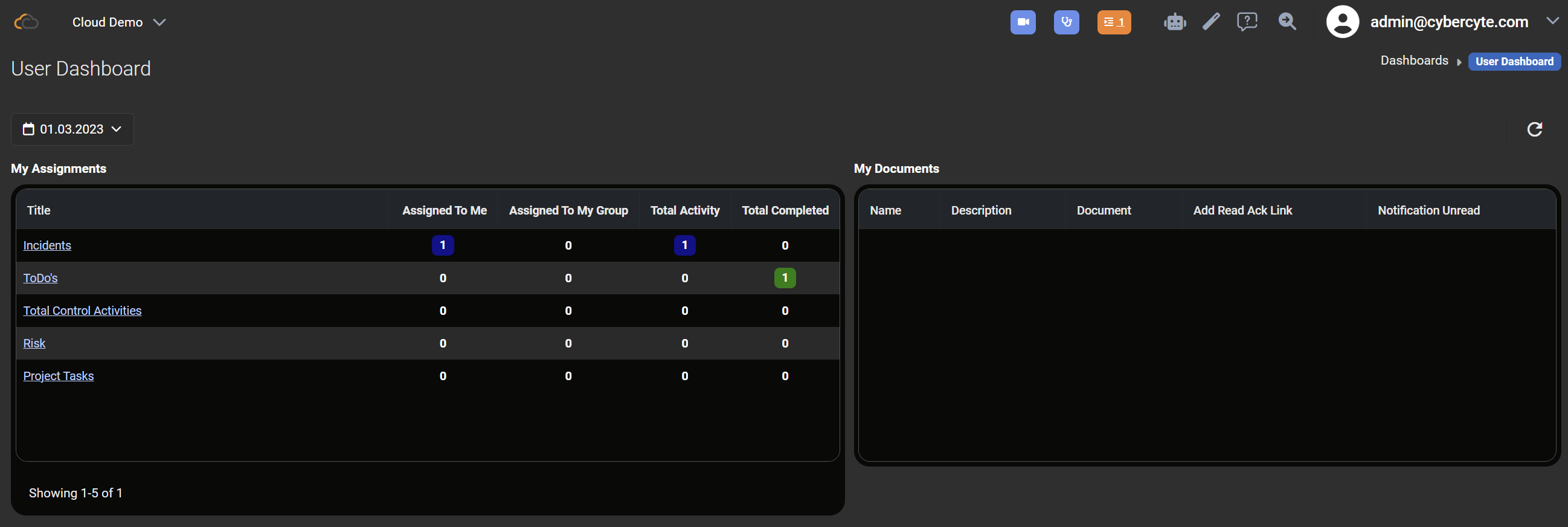Refresh the dashboard with reload icon
The height and width of the screenshot is (527, 1568).
pyautogui.click(x=1534, y=129)
